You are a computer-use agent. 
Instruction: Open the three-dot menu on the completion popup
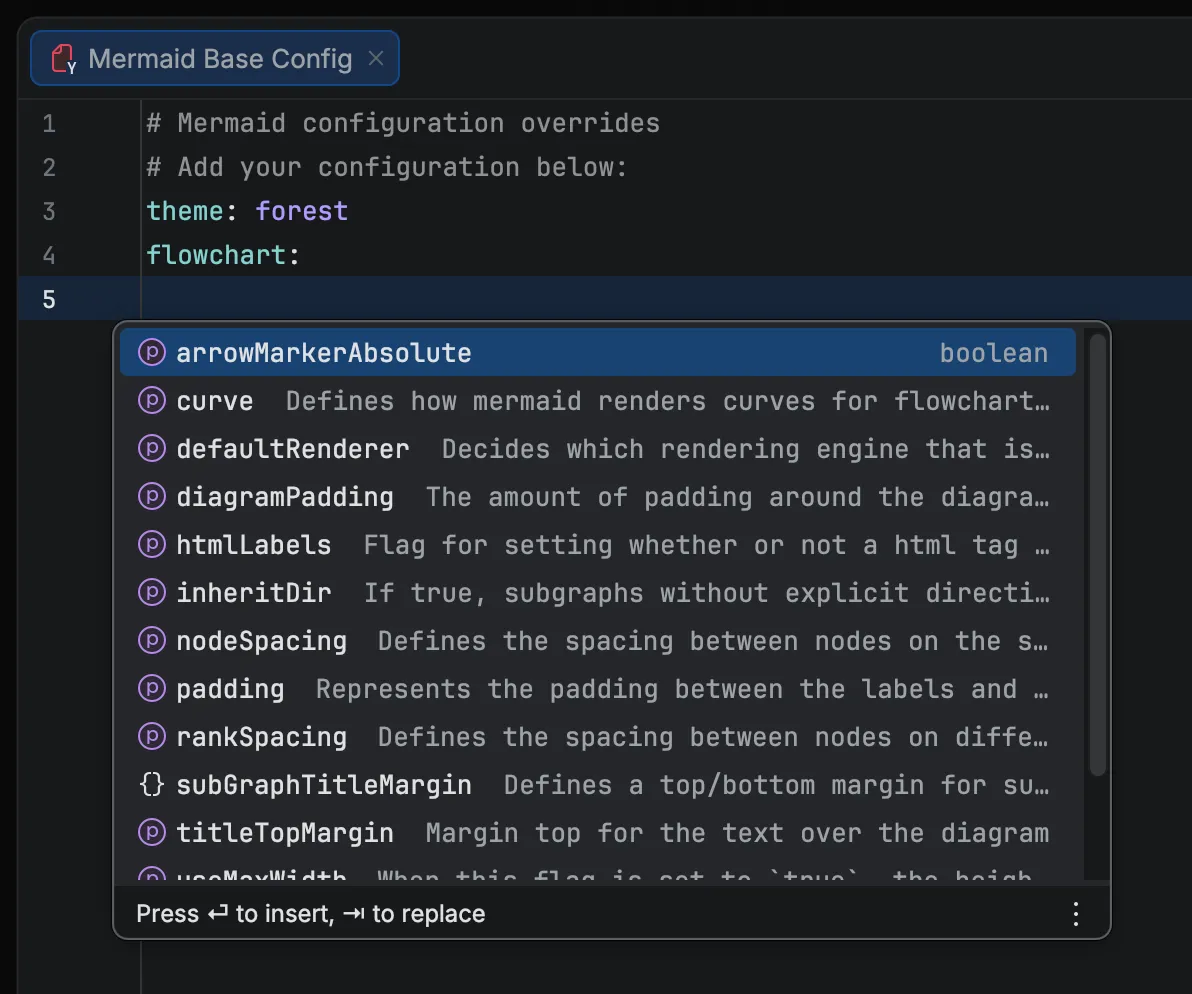[x=1075, y=913]
